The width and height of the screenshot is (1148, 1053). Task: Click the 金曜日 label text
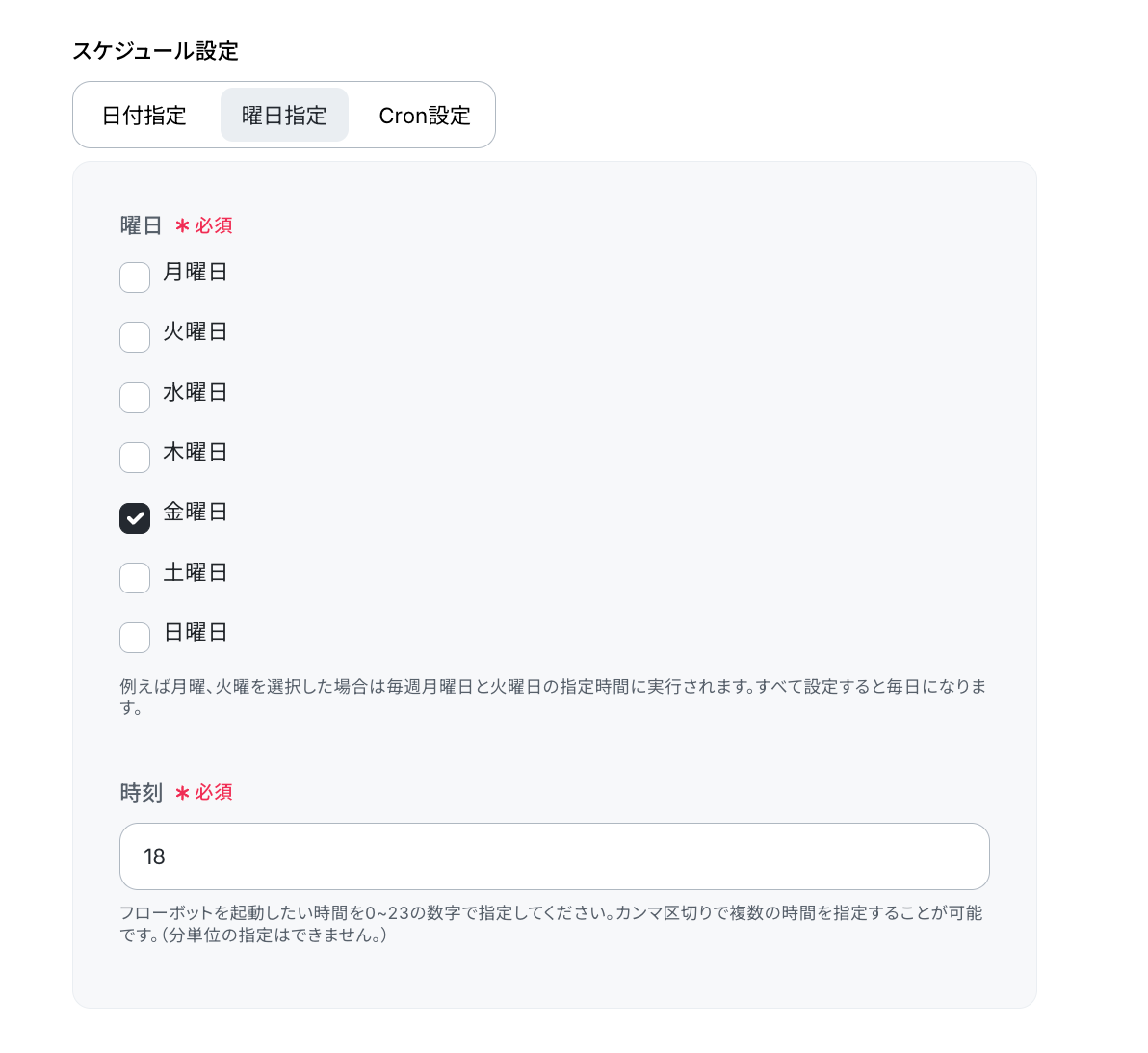pos(196,512)
